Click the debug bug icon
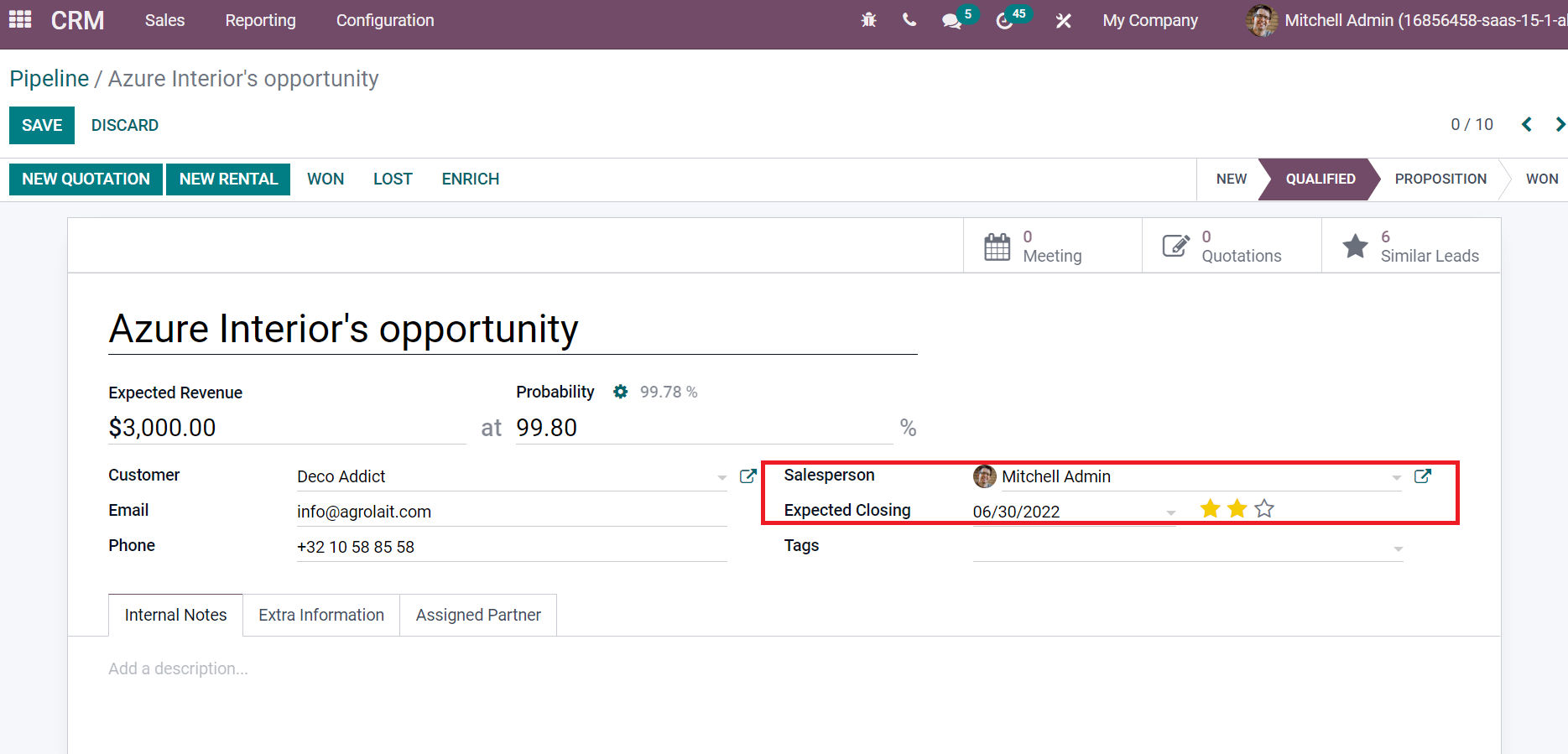1568x754 pixels. tap(868, 20)
